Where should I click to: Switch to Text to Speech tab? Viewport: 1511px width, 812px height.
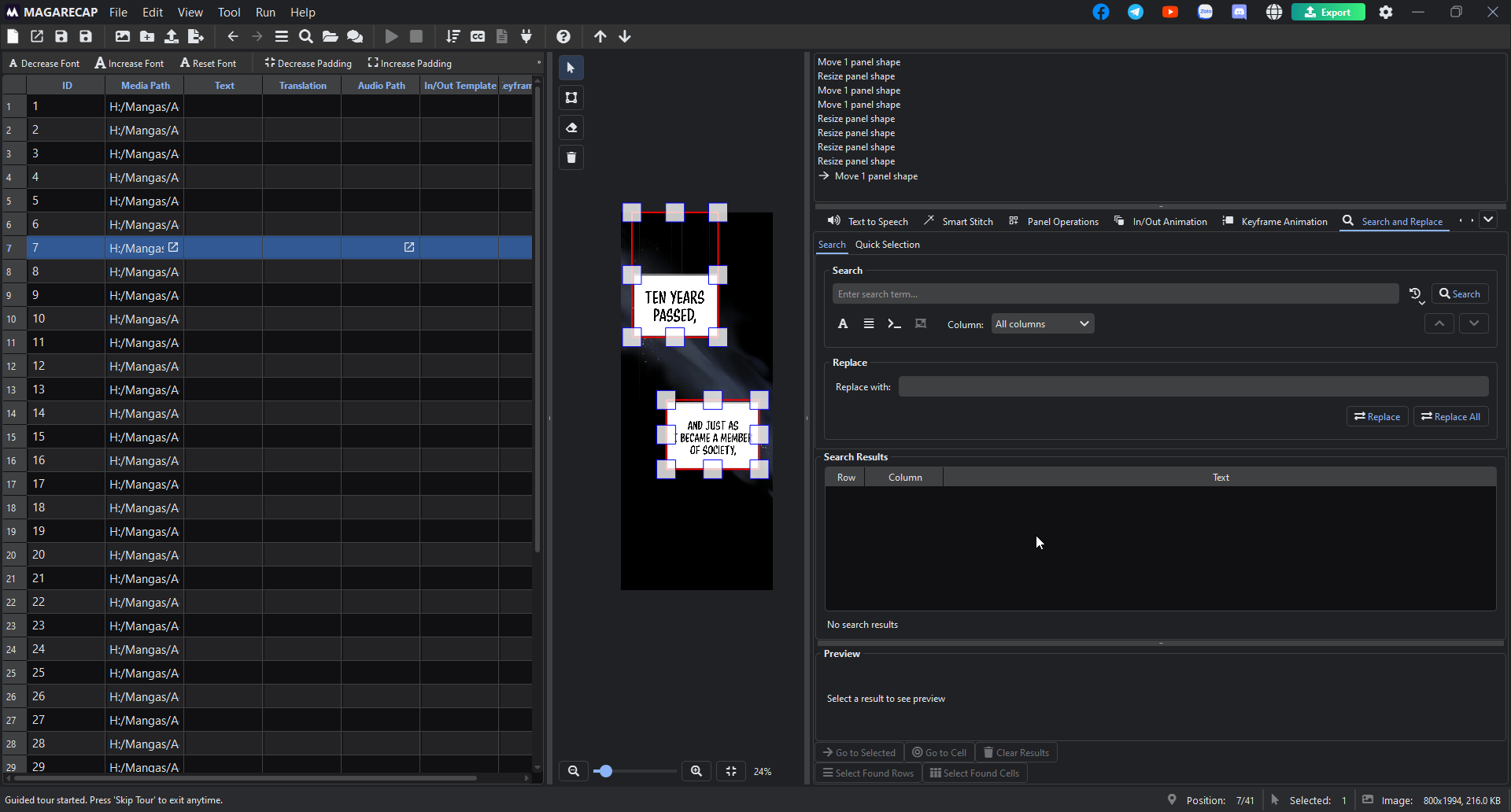[x=868, y=221]
